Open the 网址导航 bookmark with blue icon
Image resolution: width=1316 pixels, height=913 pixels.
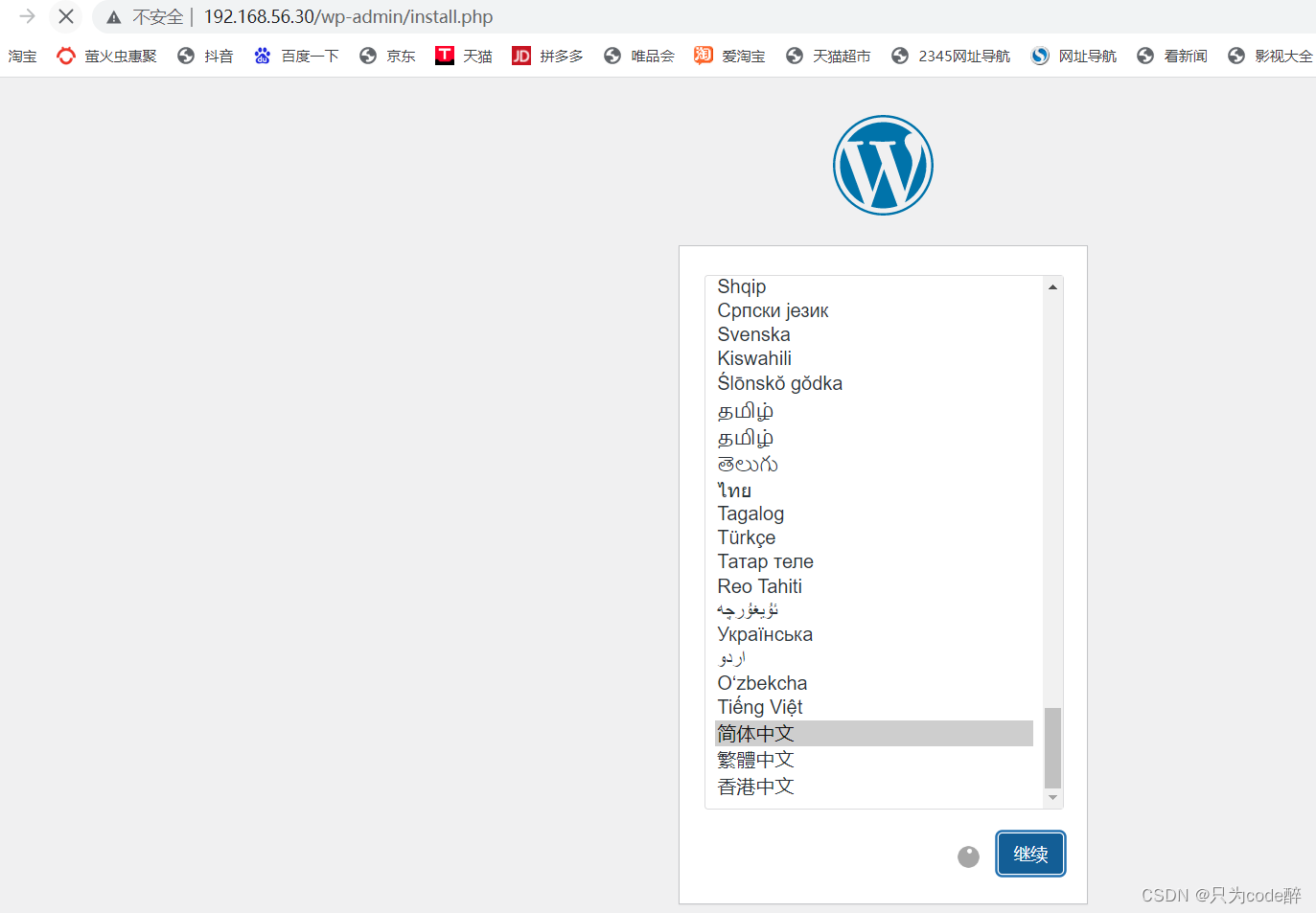point(1074,57)
